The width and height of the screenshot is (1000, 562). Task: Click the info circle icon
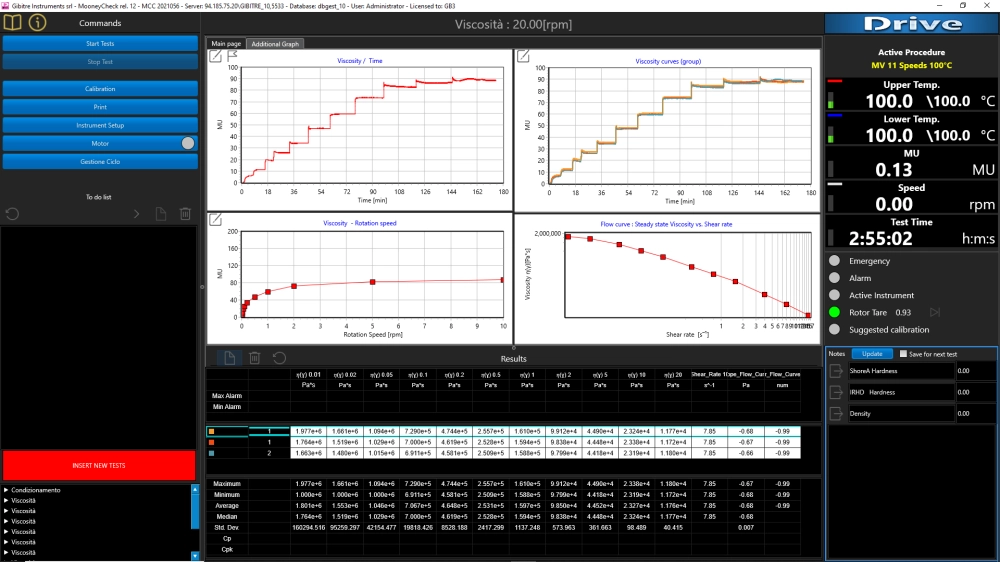[x=38, y=22]
